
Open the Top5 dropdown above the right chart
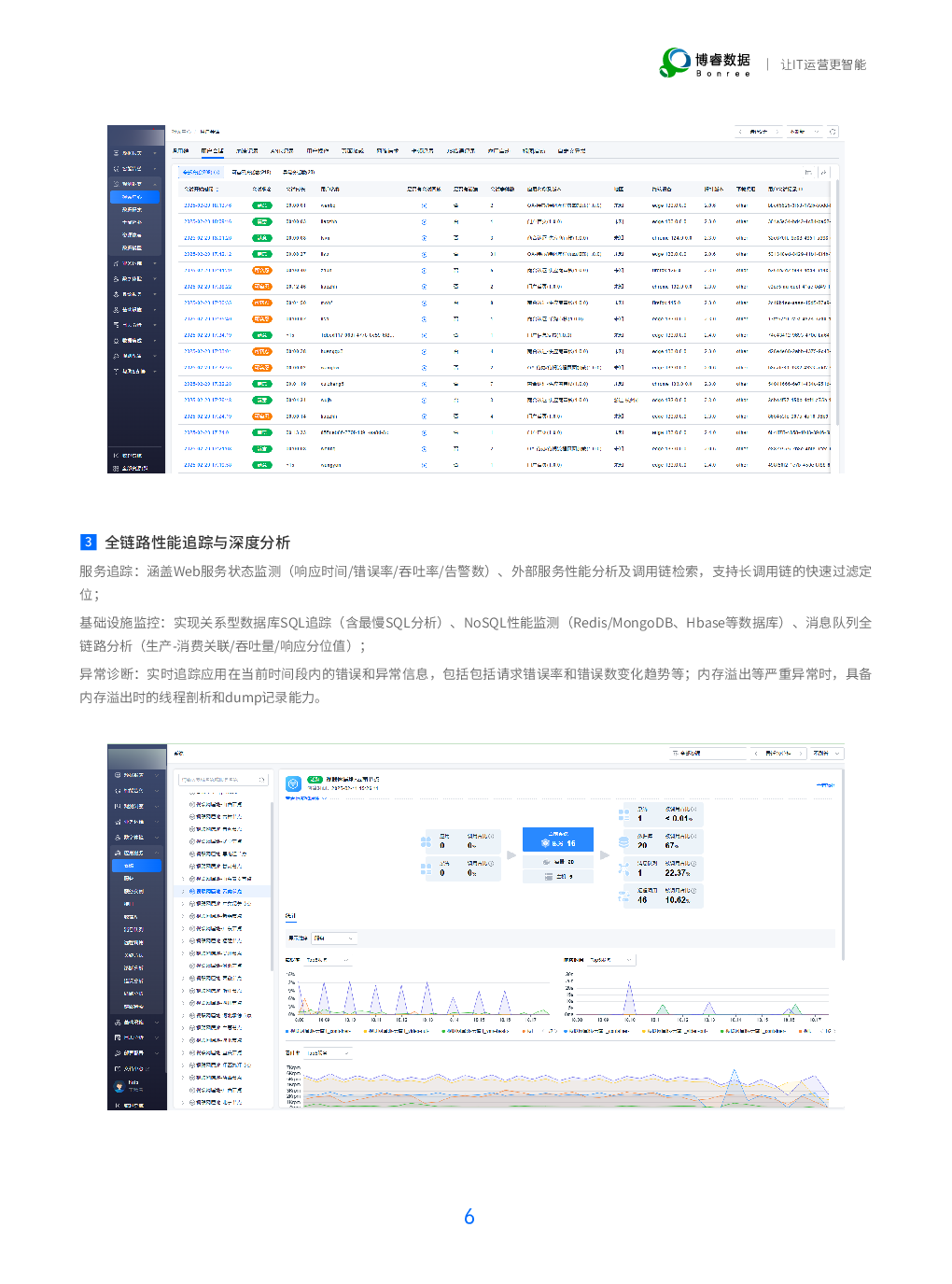click(x=611, y=960)
